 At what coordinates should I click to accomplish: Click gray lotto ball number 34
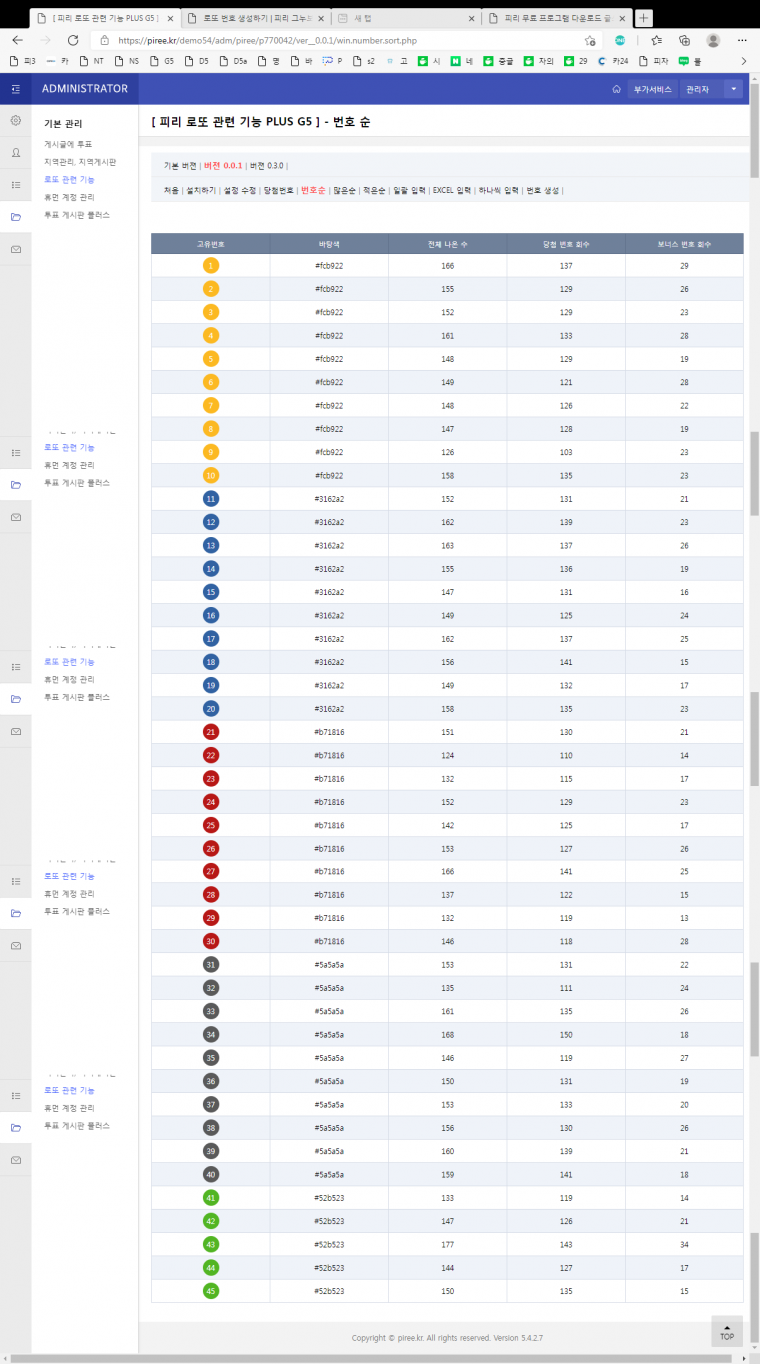(x=211, y=1034)
